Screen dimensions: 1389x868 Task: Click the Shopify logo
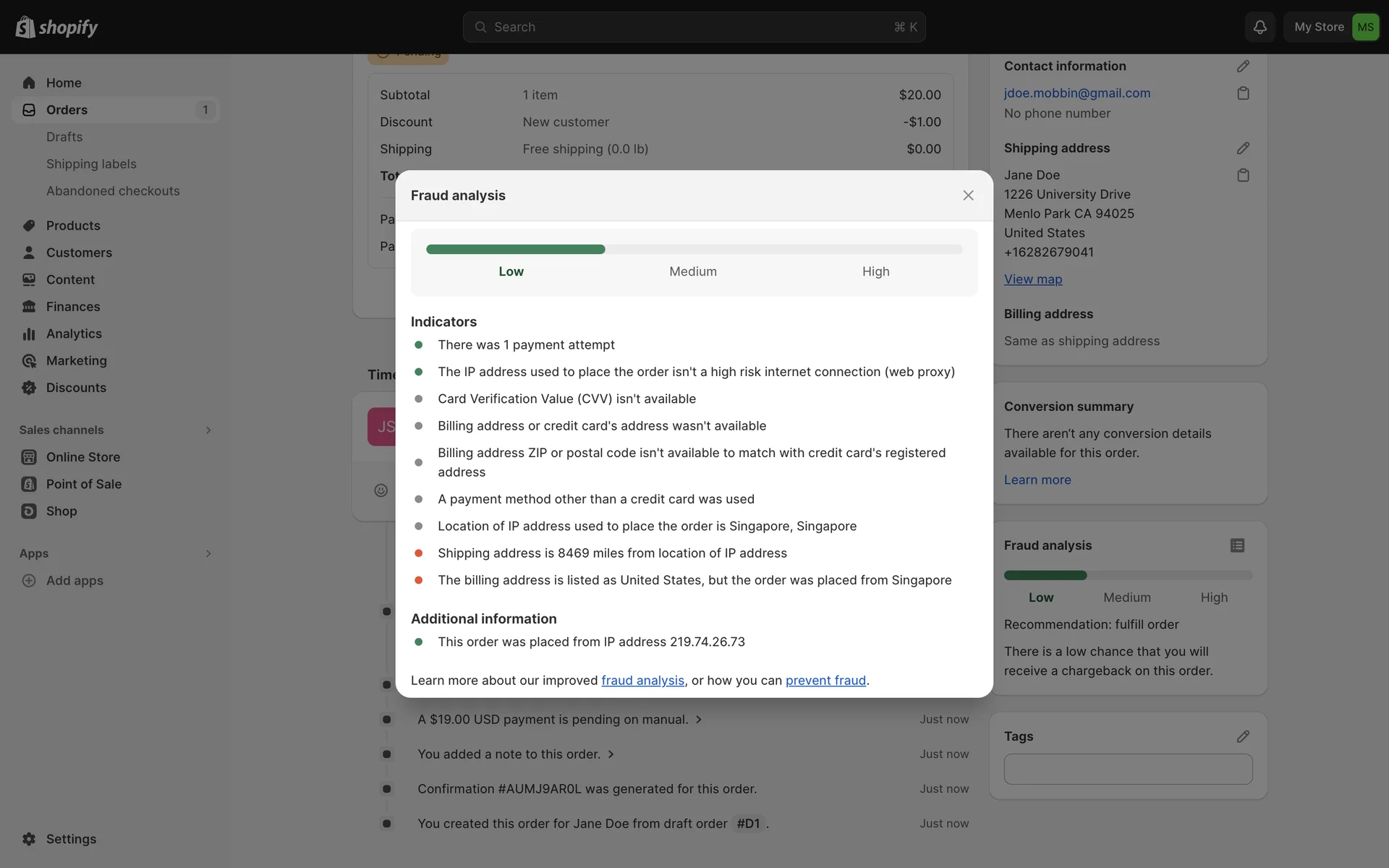coord(56,27)
